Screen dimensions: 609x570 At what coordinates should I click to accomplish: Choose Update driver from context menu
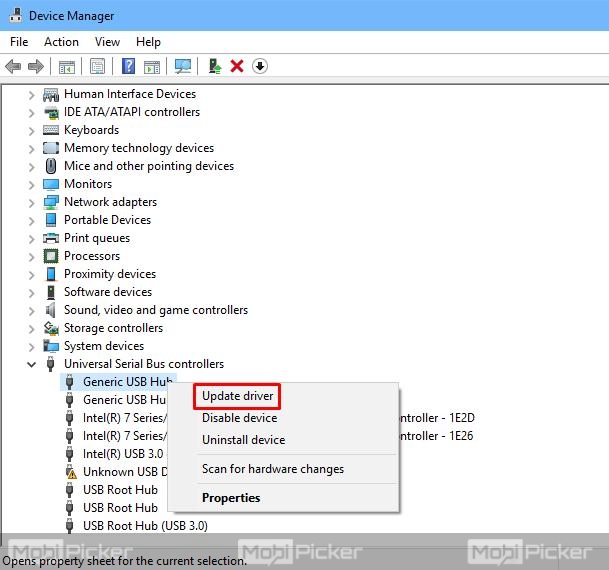(238, 396)
